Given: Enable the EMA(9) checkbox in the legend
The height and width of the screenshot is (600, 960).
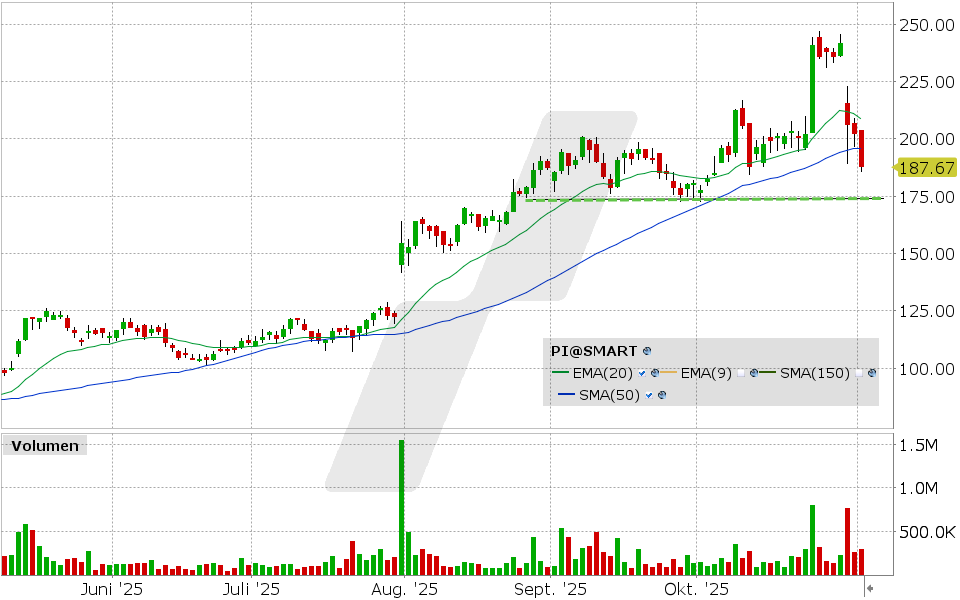Looking at the screenshot, I should 740,372.
